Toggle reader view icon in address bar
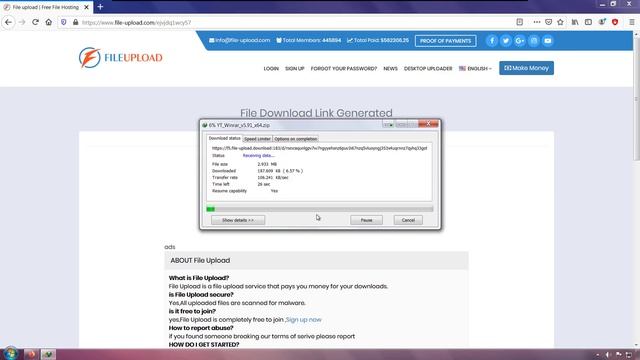The width and height of the screenshot is (640, 360). (520, 22)
